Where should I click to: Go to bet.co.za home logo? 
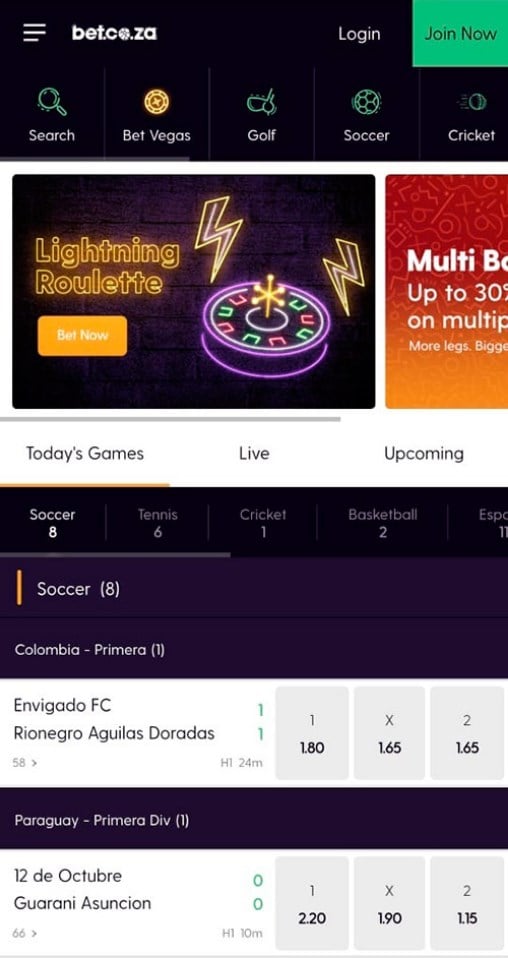pyautogui.click(x=114, y=32)
